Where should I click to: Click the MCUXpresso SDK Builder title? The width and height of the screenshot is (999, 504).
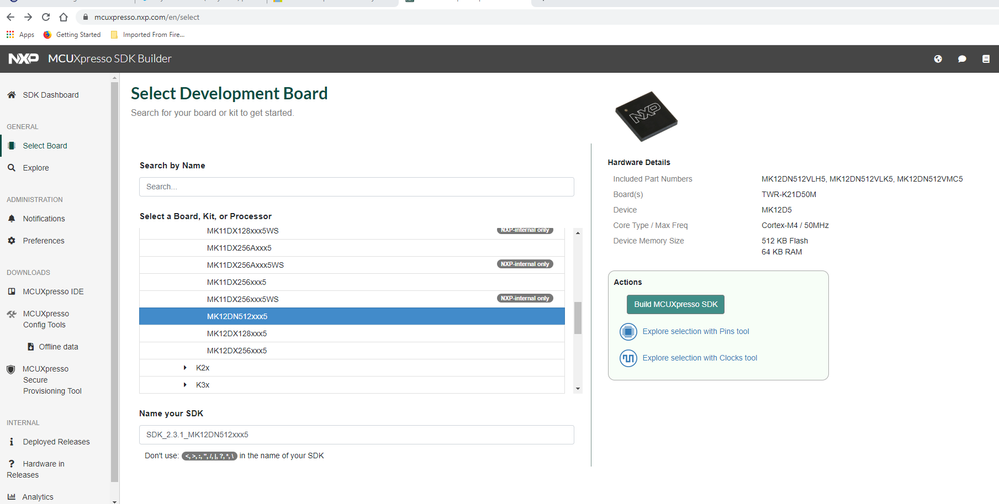[x=110, y=59]
